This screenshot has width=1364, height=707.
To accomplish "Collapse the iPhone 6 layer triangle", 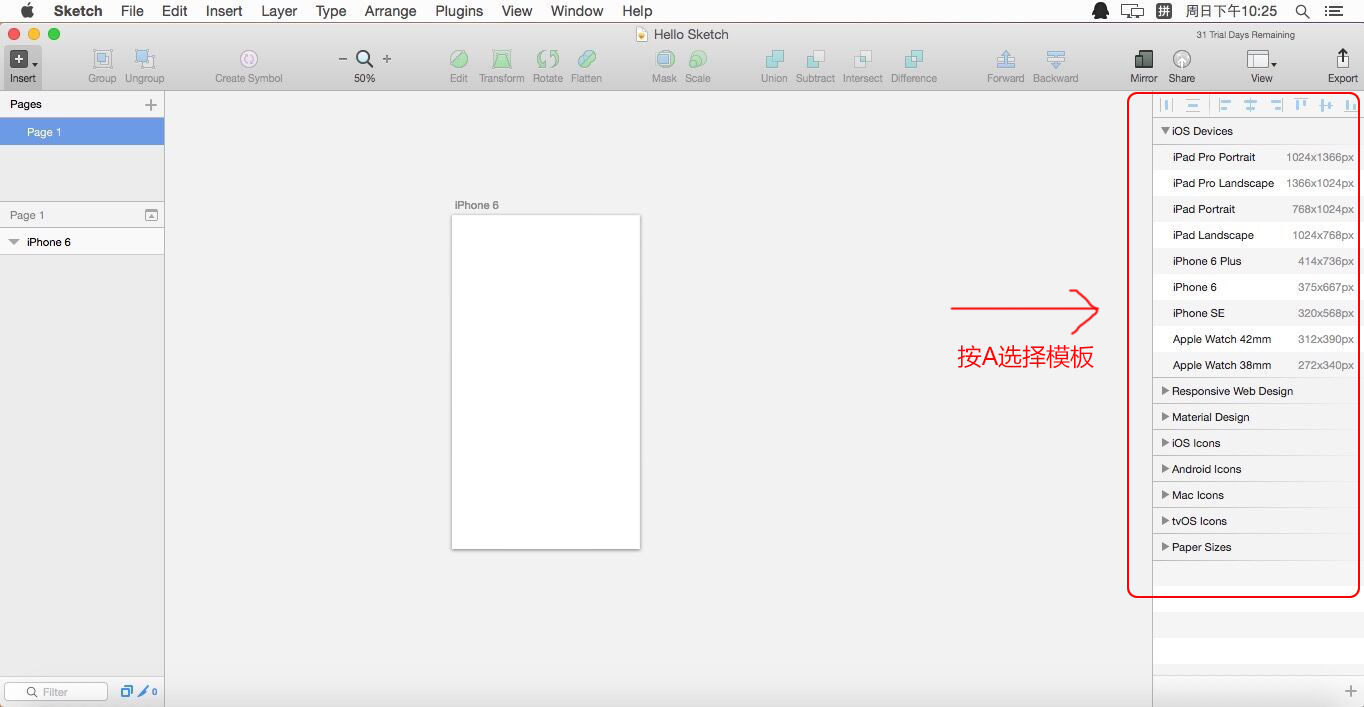I will coord(14,242).
